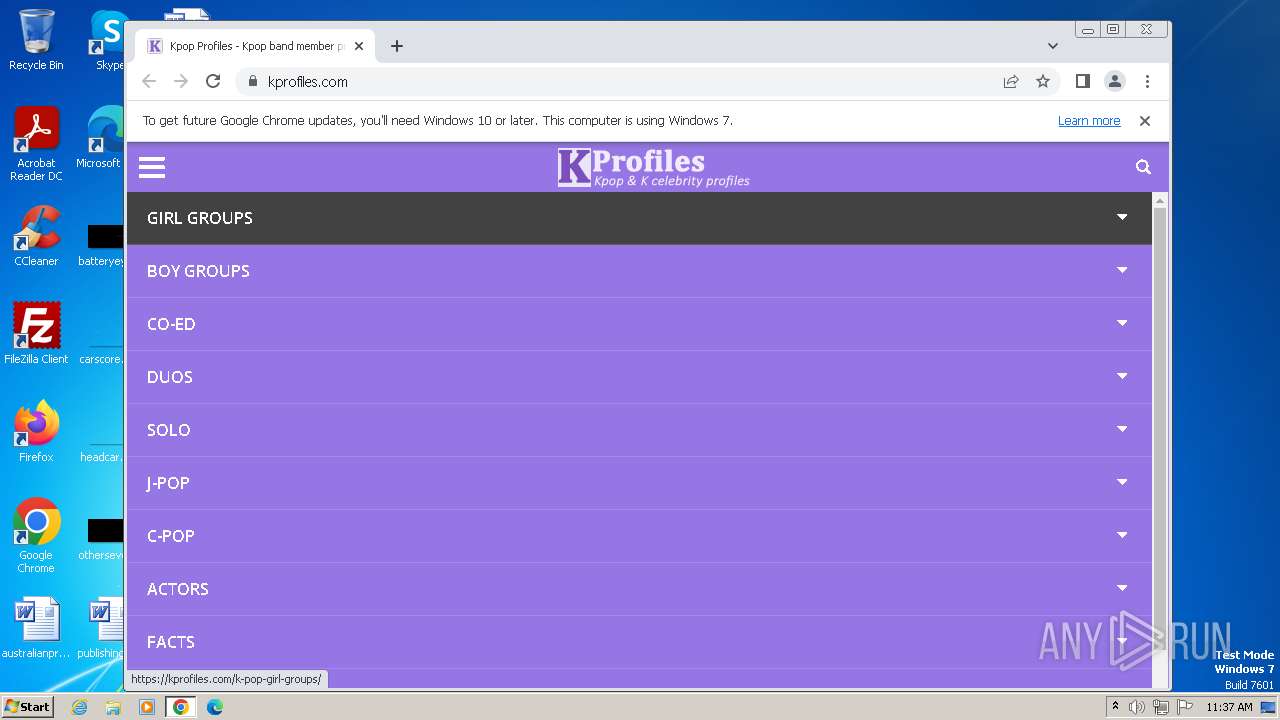
Task: Click the page scrollbar up arrow
Action: 1160,201
